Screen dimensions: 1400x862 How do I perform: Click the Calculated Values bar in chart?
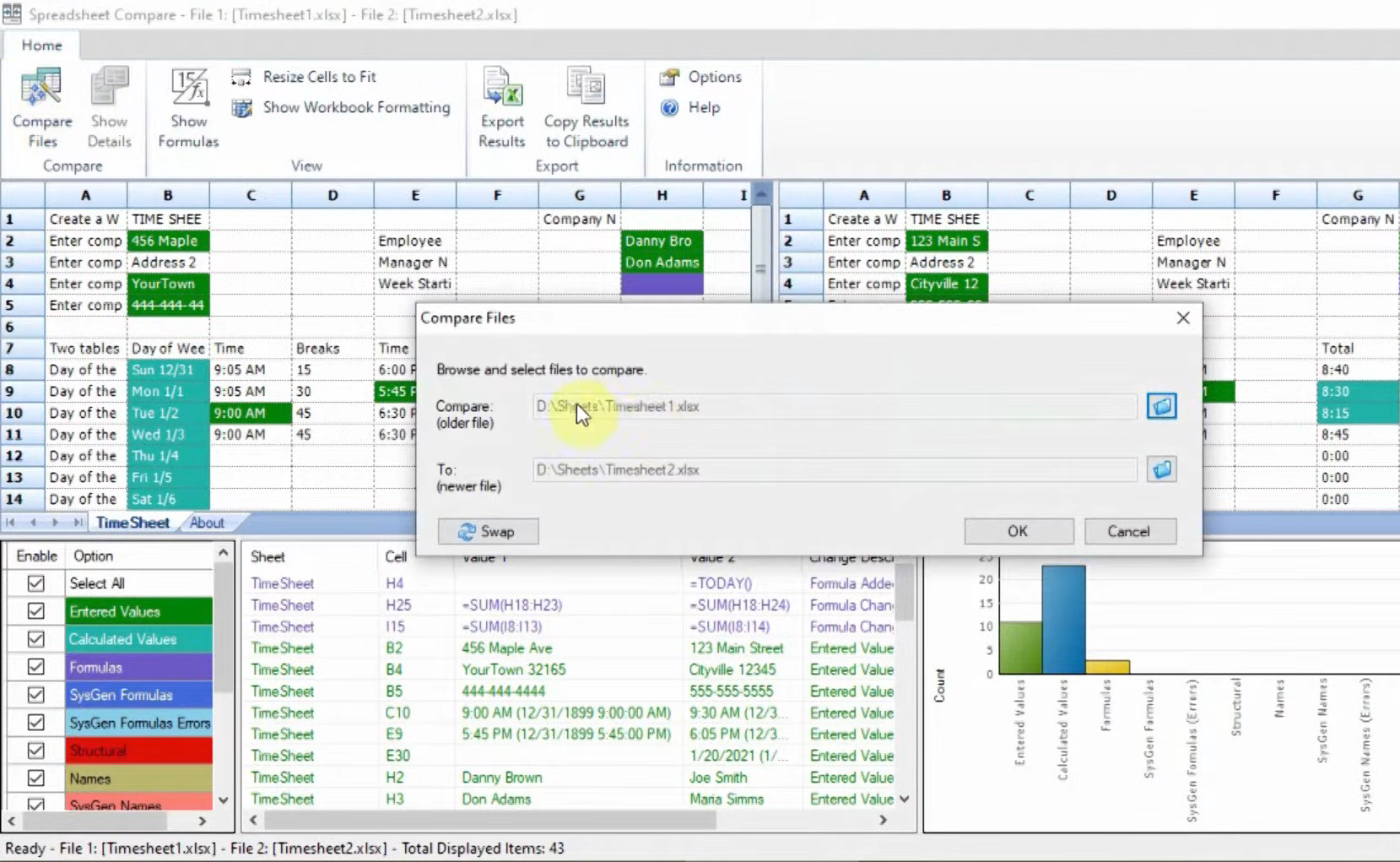pos(1063,619)
